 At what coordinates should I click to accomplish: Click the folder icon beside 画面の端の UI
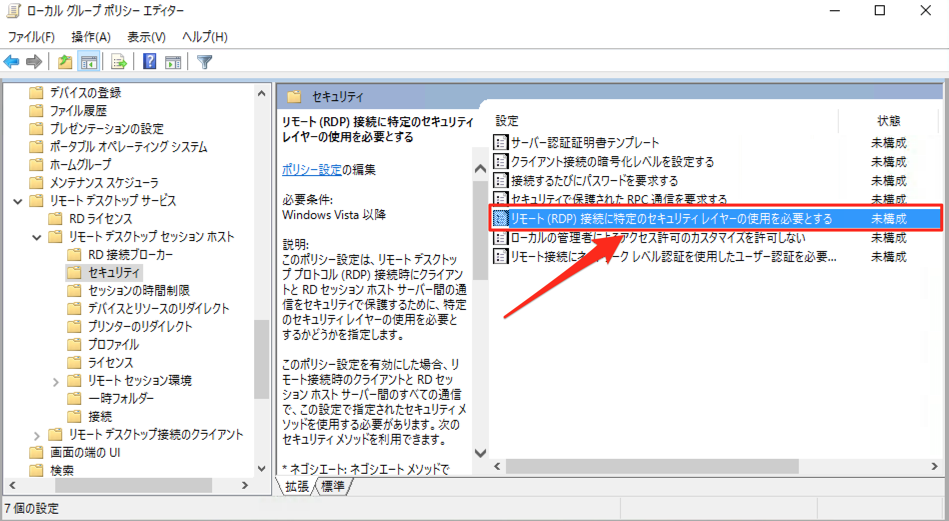(36, 452)
